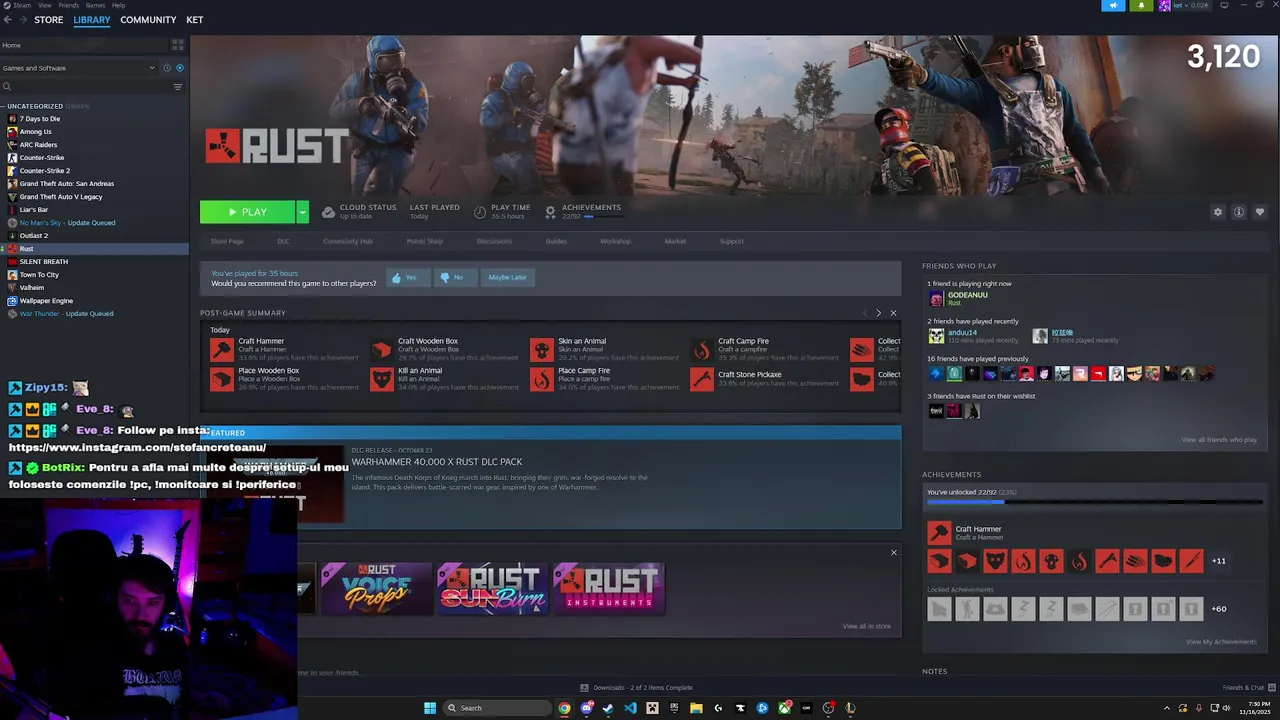Select Counter-Strike 2 in library list
This screenshot has width=1280, height=720.
45,171
